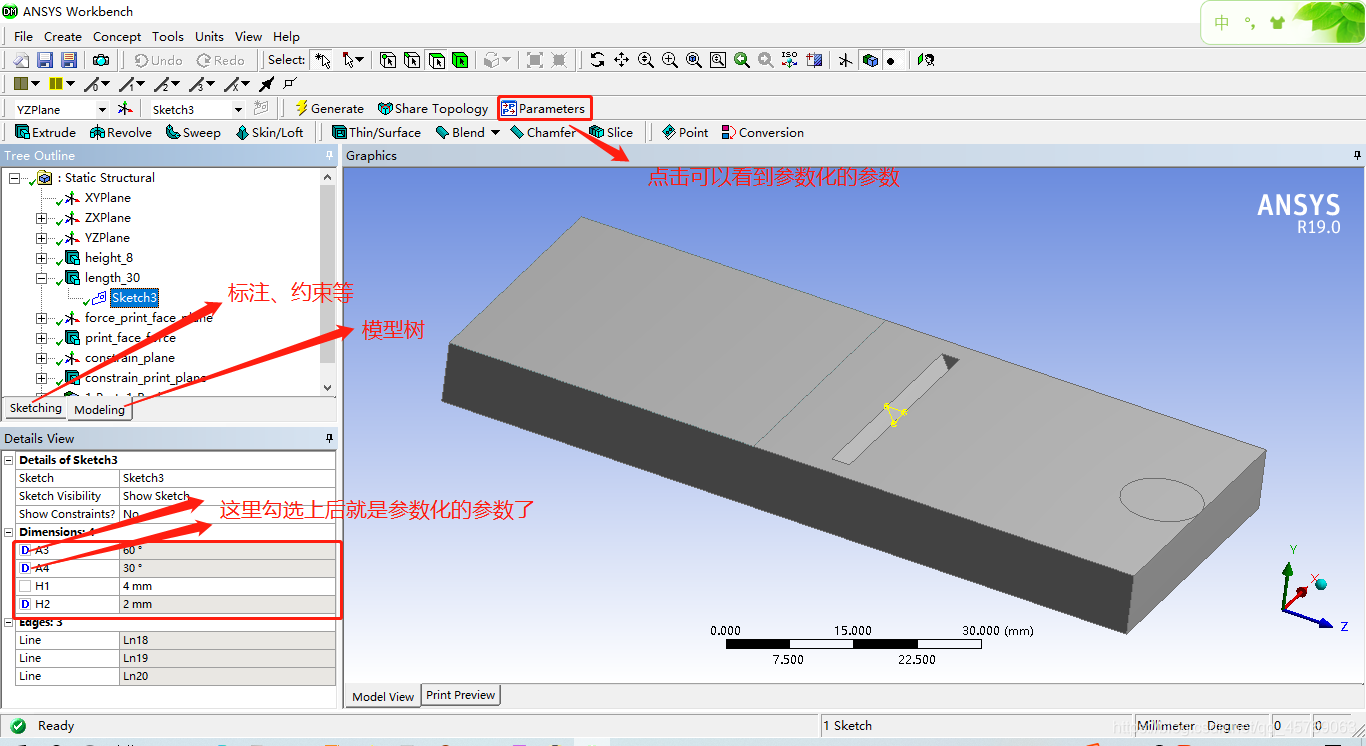Toggle the parameter box for A3

click(25, 550)
